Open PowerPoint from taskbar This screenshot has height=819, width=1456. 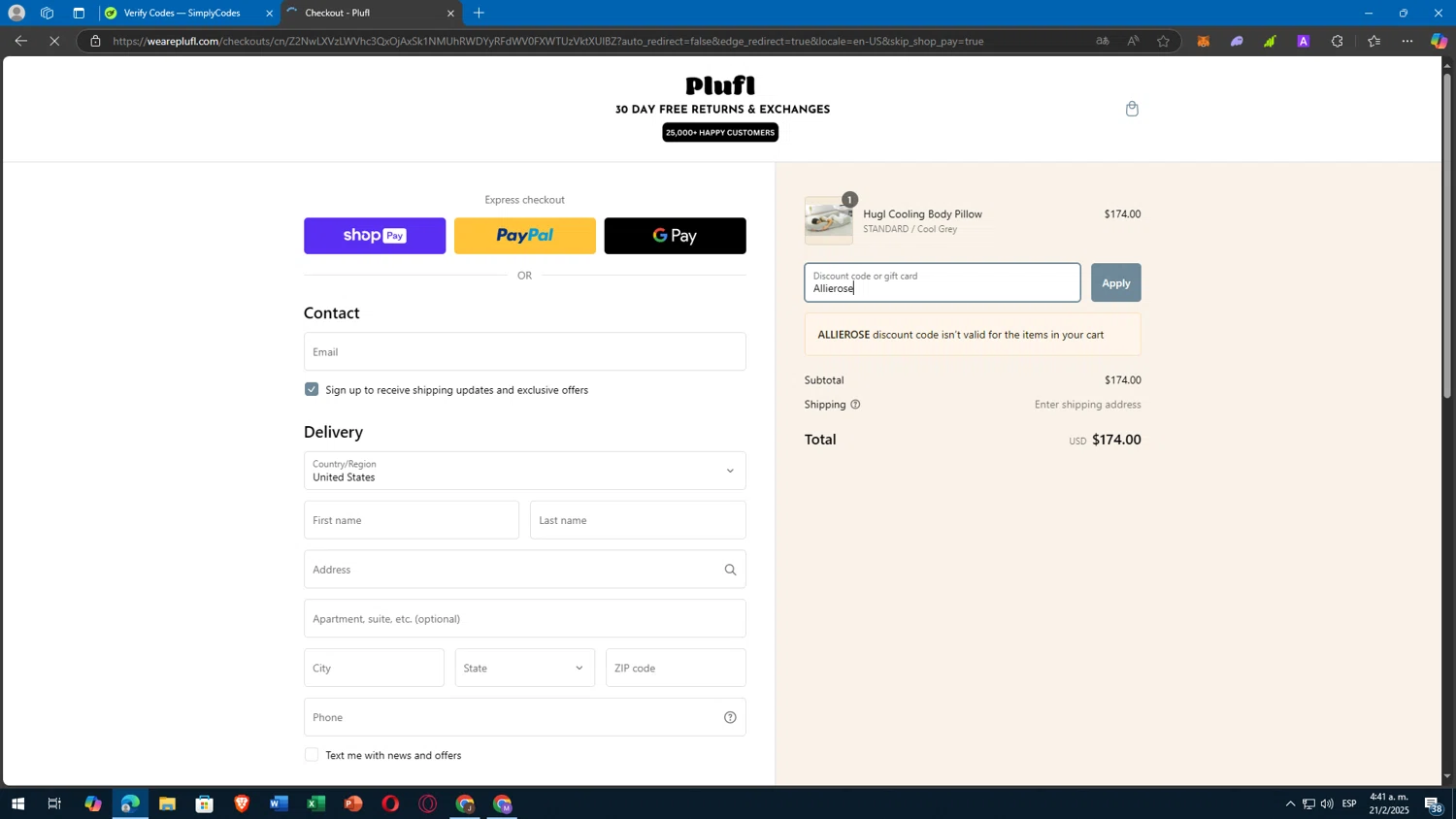(x=353, y=803)
